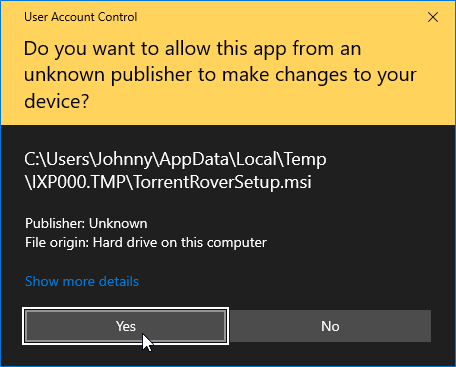The height and width of the screenshot is (367, 456).
Task: Click Yes to allow the app
Action: (x=125, y=326)
